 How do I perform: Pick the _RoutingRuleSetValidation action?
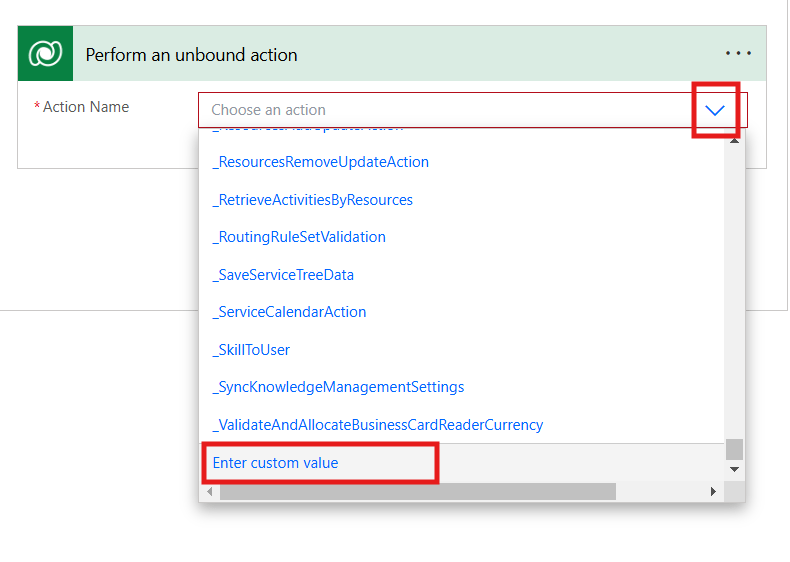[x=299, y=237]
